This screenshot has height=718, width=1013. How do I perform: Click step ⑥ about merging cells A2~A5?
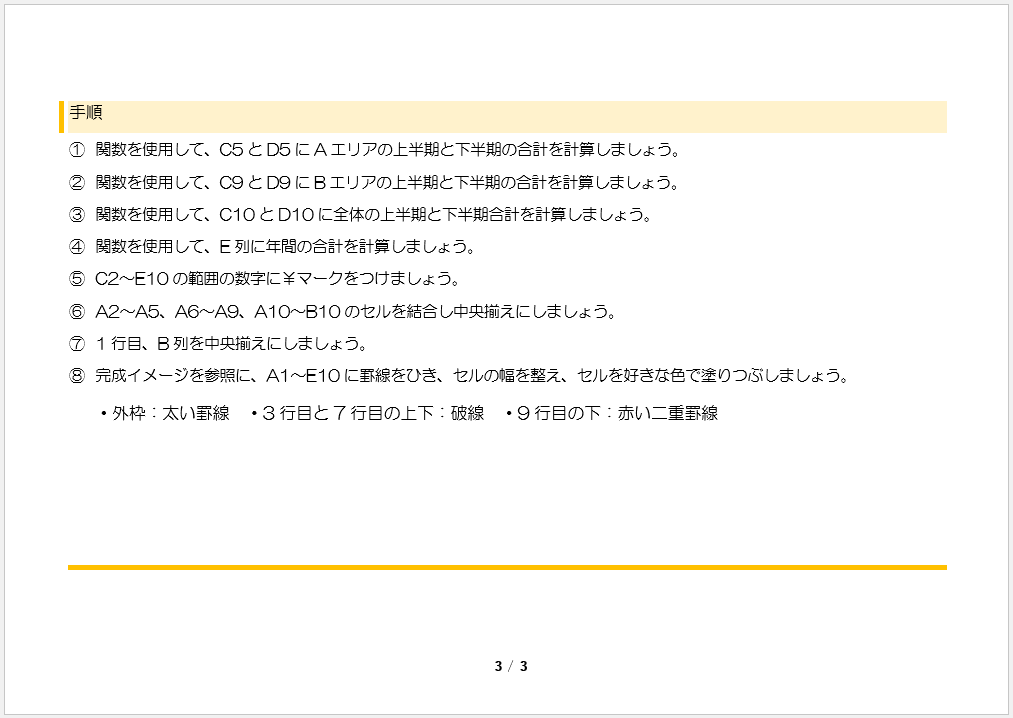(343, 311)
